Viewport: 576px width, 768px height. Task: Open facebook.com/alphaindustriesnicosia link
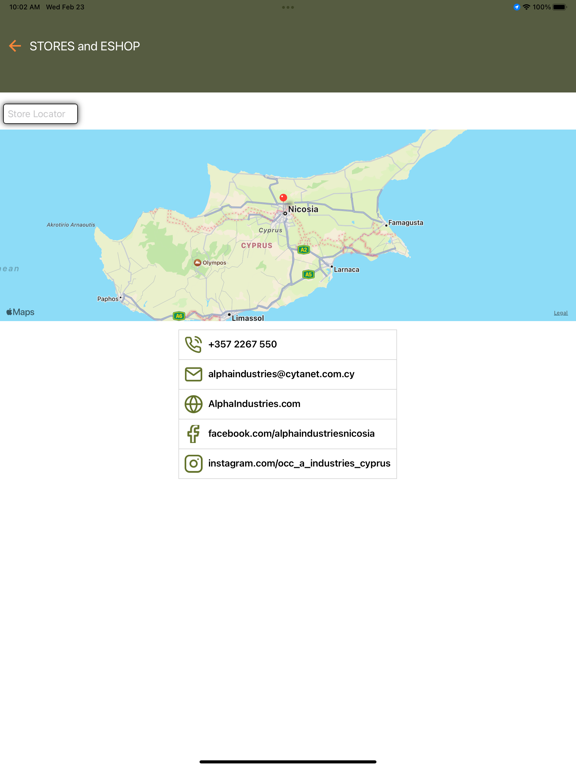pyautogui.click(x=291, y=433)
